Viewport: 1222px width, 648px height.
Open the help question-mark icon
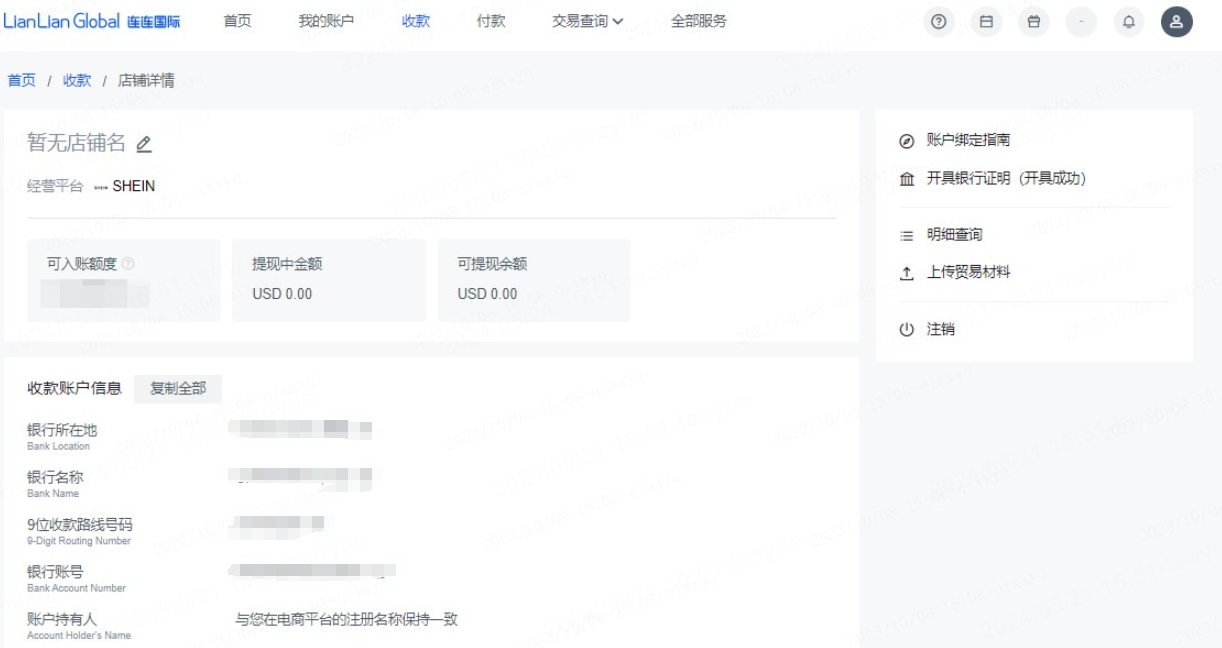[938, 22]
